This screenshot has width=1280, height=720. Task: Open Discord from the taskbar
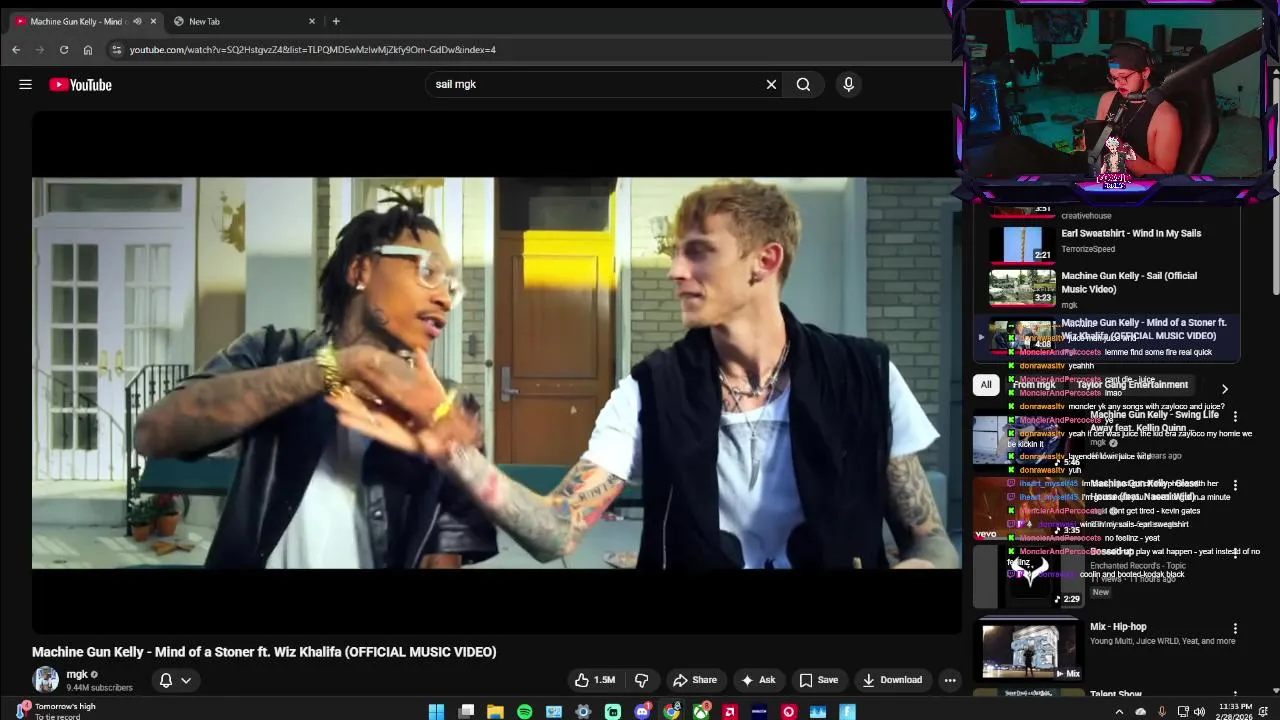pos(642,712)
